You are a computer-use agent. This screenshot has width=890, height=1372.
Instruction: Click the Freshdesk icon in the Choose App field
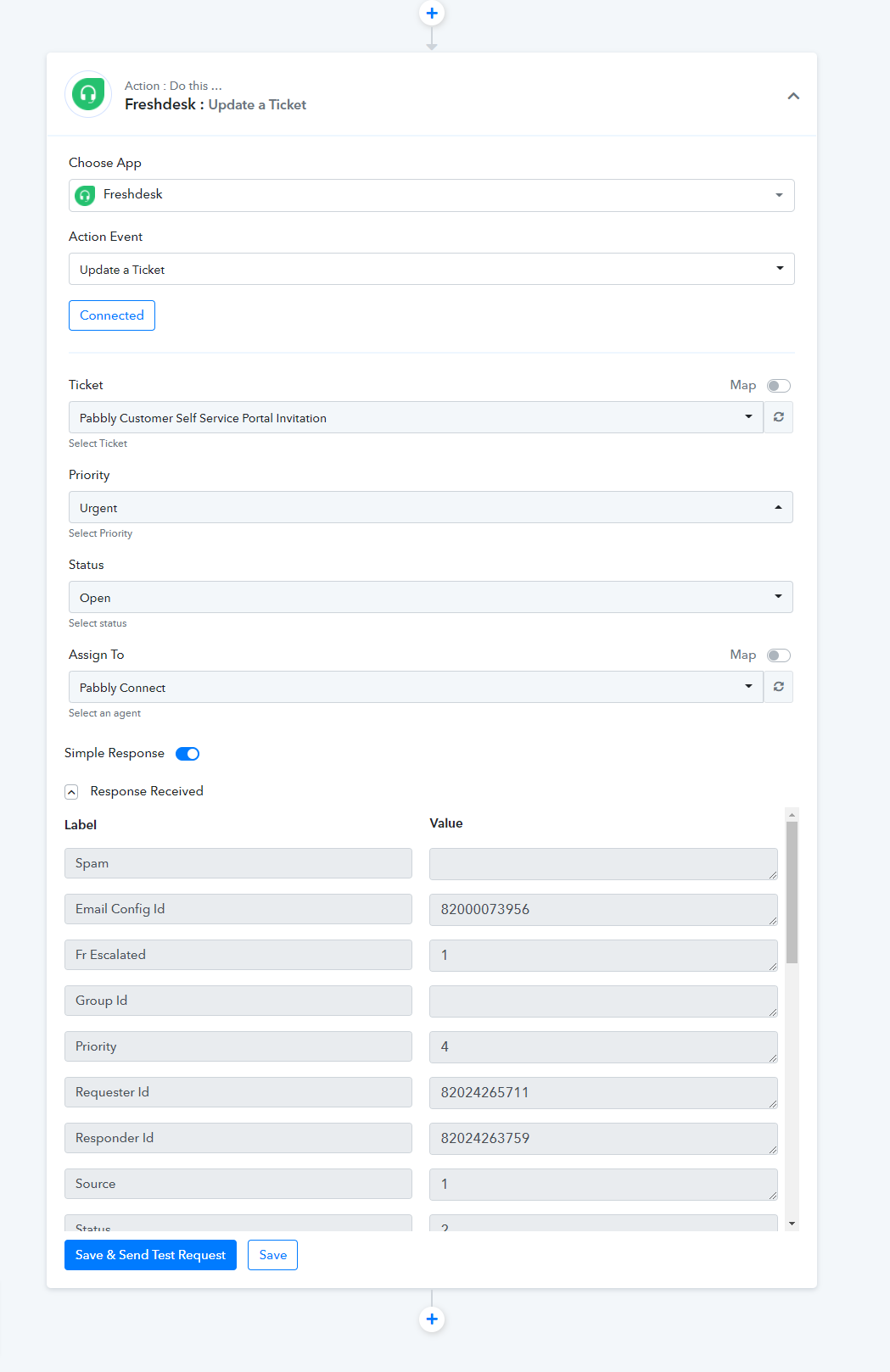tap(85, 196)
